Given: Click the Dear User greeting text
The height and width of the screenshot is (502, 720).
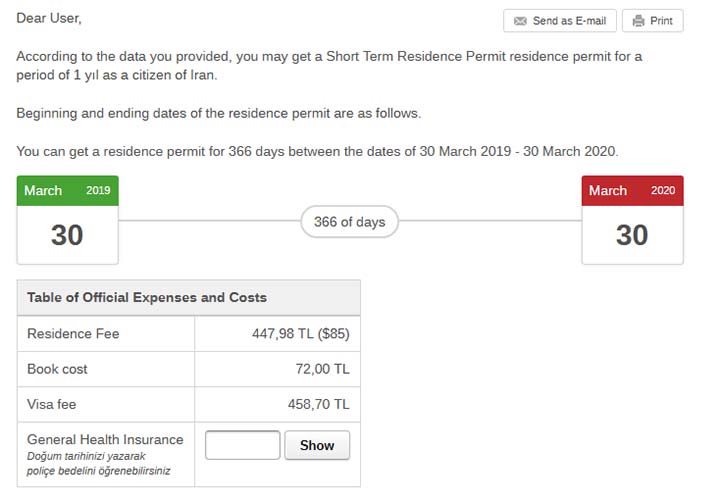Looking at the screenshot, I should tap(49, 18).
